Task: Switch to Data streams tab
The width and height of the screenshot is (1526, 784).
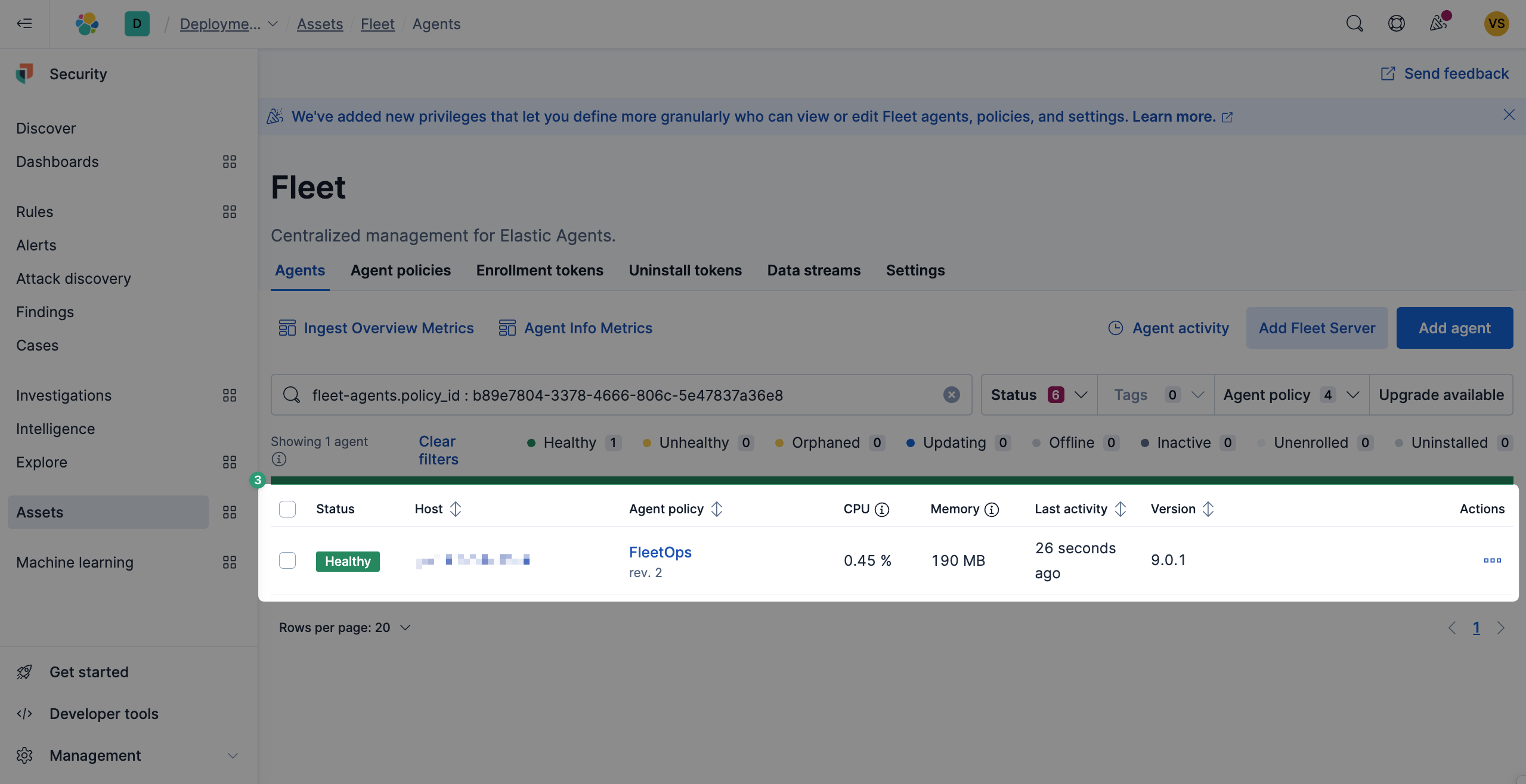Action: tap(814, 270)
